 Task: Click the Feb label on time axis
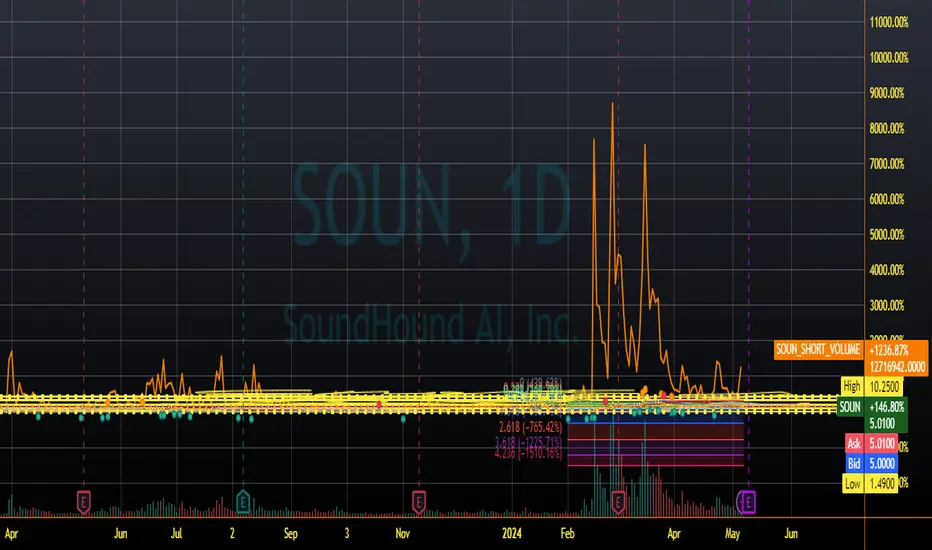[567, 533]
